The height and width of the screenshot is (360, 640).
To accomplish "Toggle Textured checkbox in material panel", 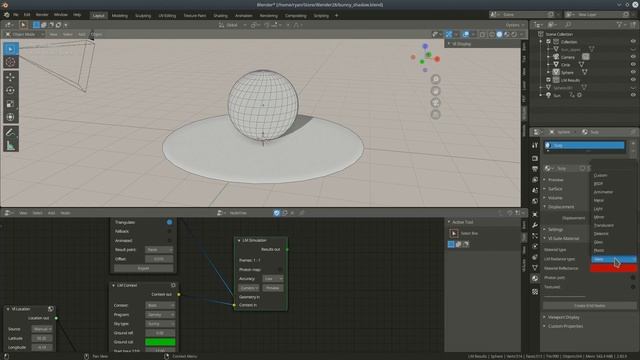I will tap(633, 287).
